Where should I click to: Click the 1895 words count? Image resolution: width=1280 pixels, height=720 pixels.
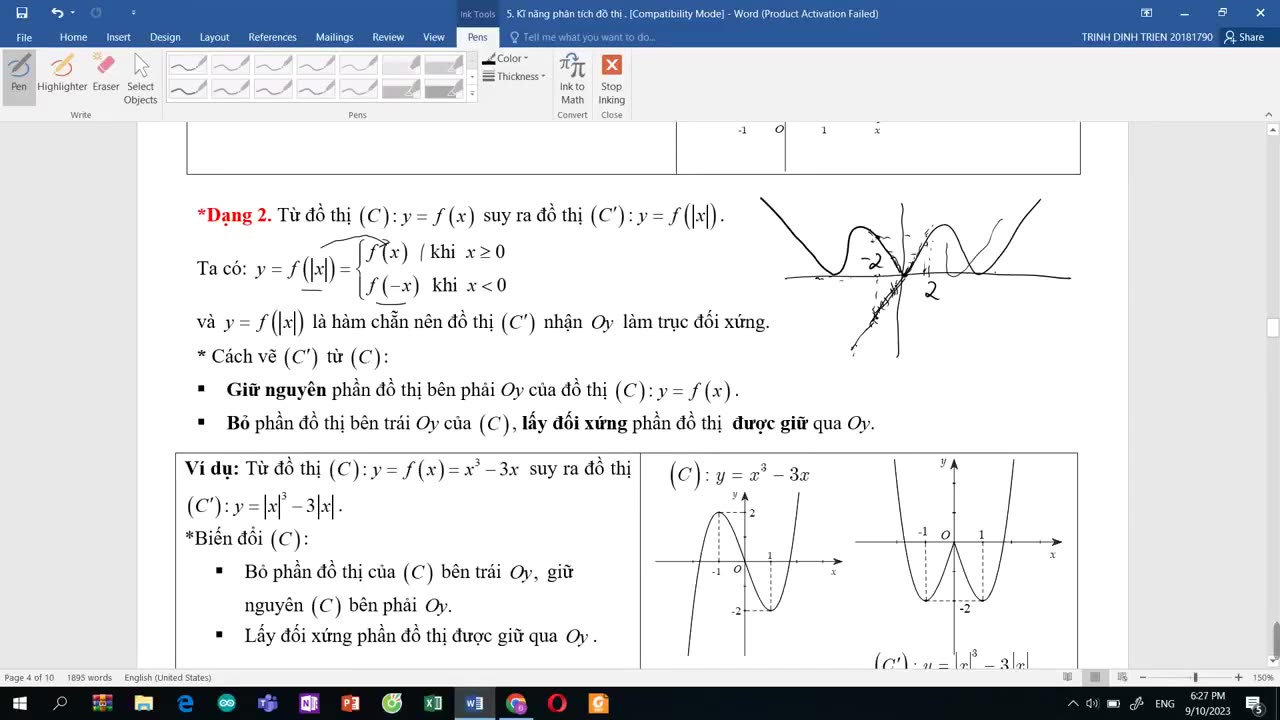tap(89, 677)
